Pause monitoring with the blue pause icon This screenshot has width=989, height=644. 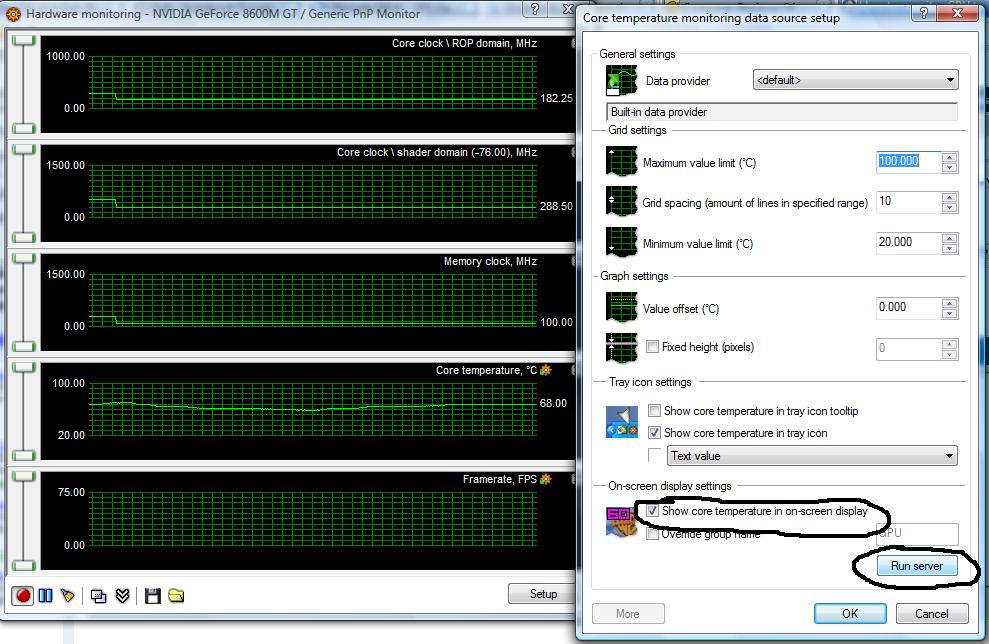pos(45,595)
